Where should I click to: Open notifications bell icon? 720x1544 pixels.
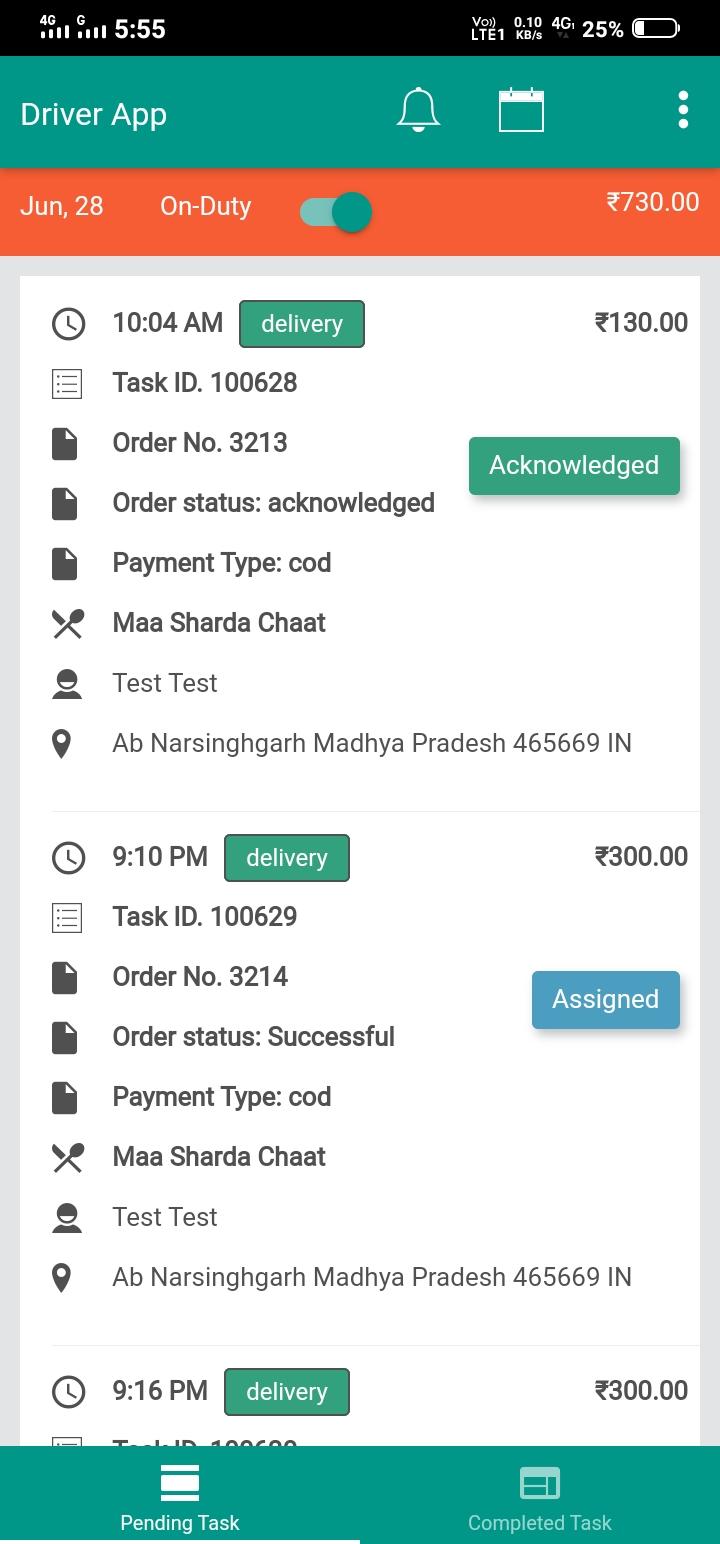tap(418, 110)
